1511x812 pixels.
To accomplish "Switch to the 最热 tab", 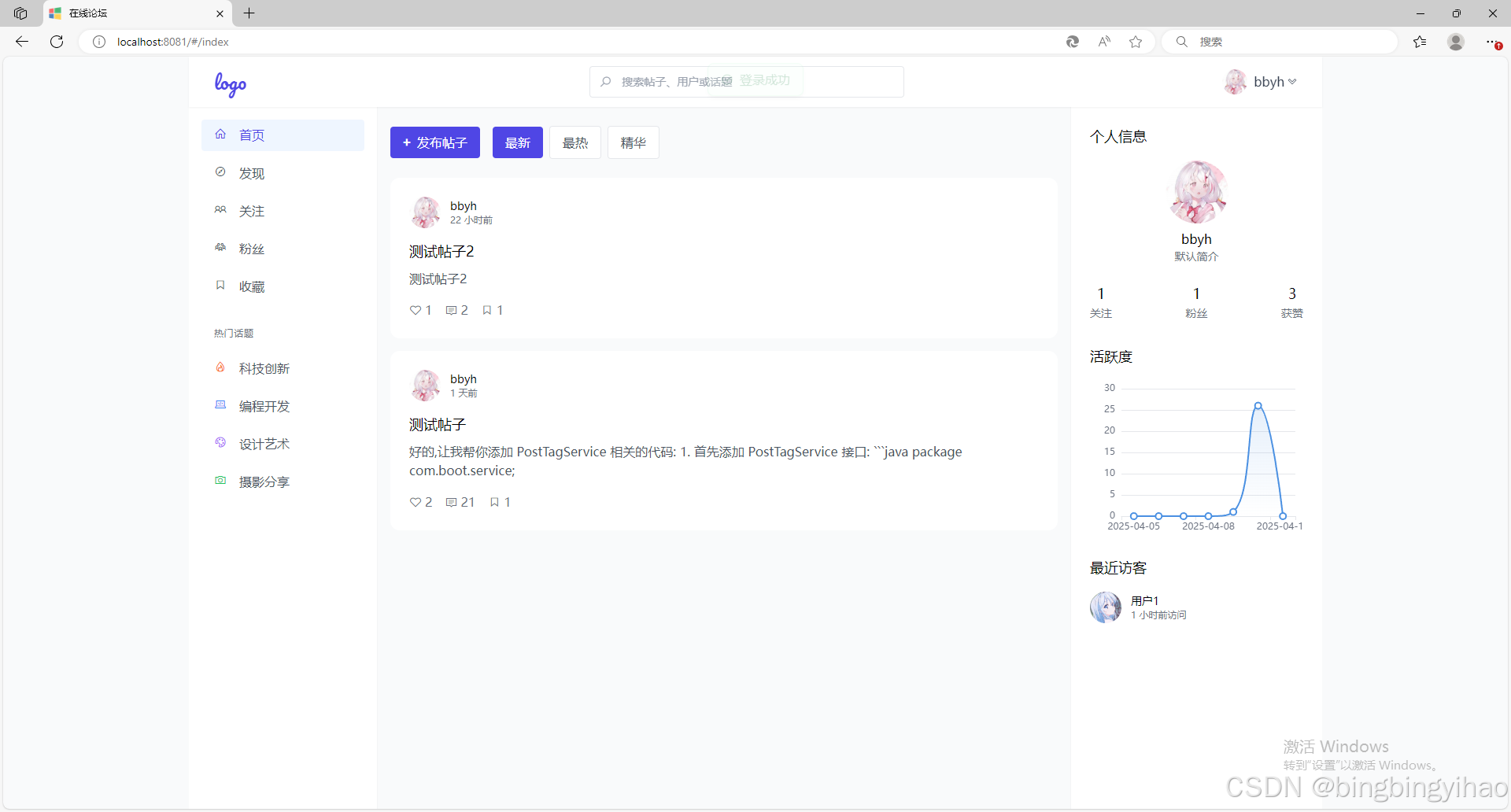I will pos(575,142).
